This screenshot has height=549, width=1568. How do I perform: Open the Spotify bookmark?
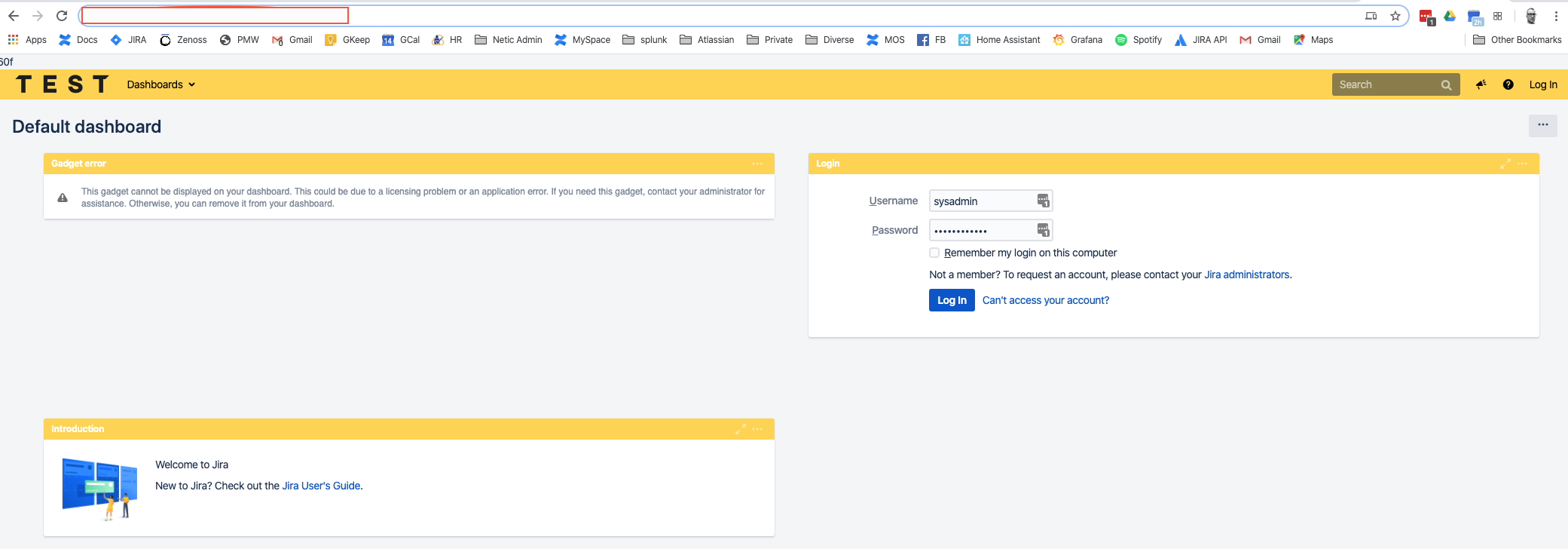click(x=1139, y=40)
